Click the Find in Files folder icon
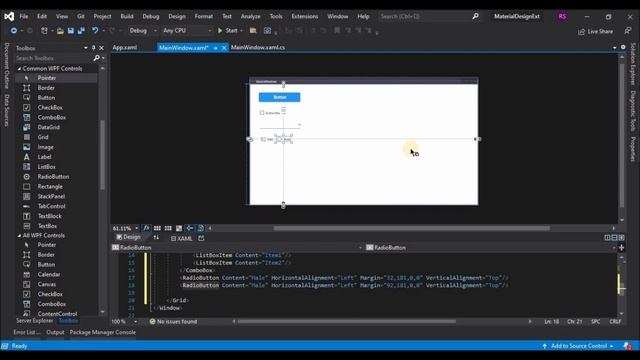640x360 pixels. 253,31
